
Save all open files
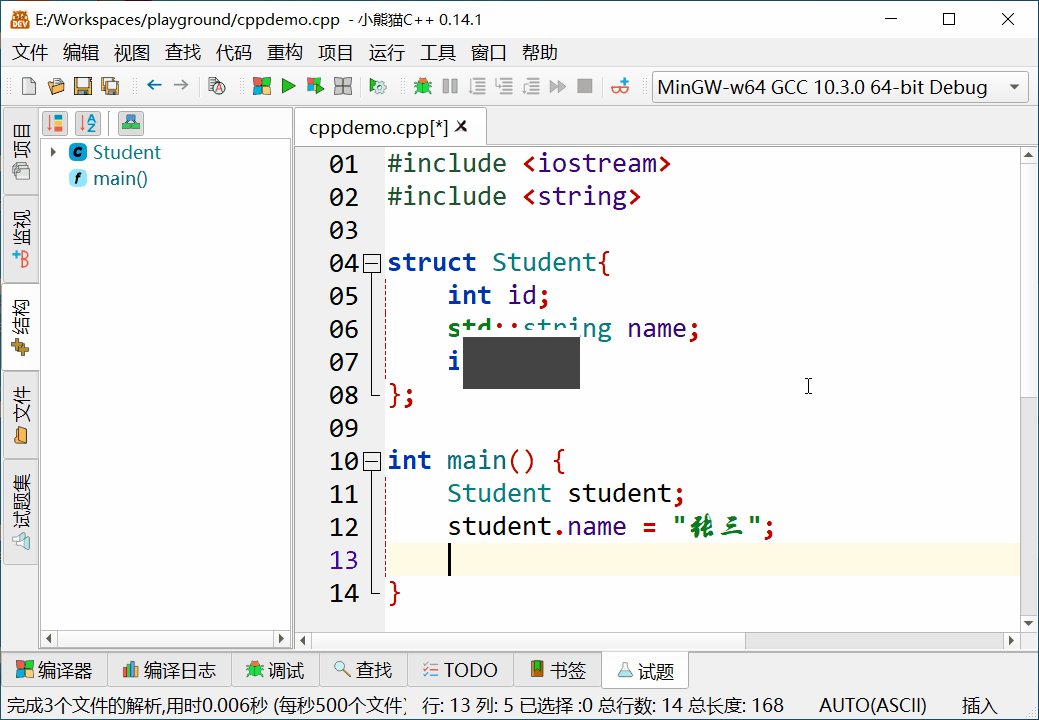pos(108,87)
